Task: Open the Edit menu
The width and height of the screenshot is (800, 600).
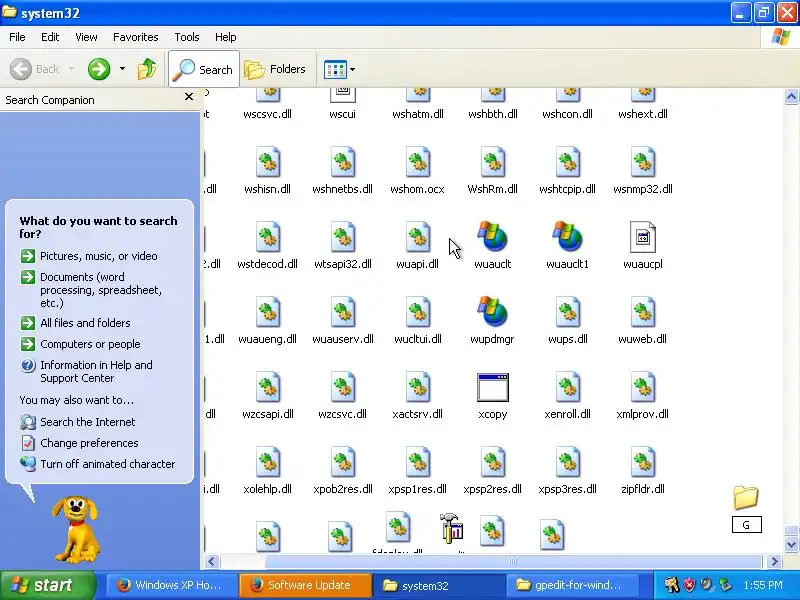Action: pyautogui.click(x=50, y=37)
